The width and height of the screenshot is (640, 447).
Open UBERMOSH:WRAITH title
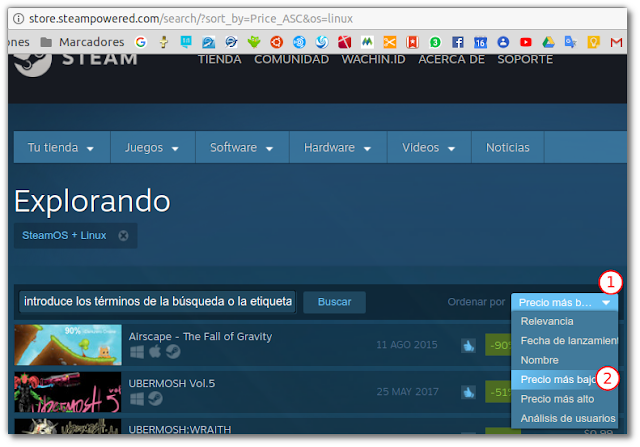180,429
